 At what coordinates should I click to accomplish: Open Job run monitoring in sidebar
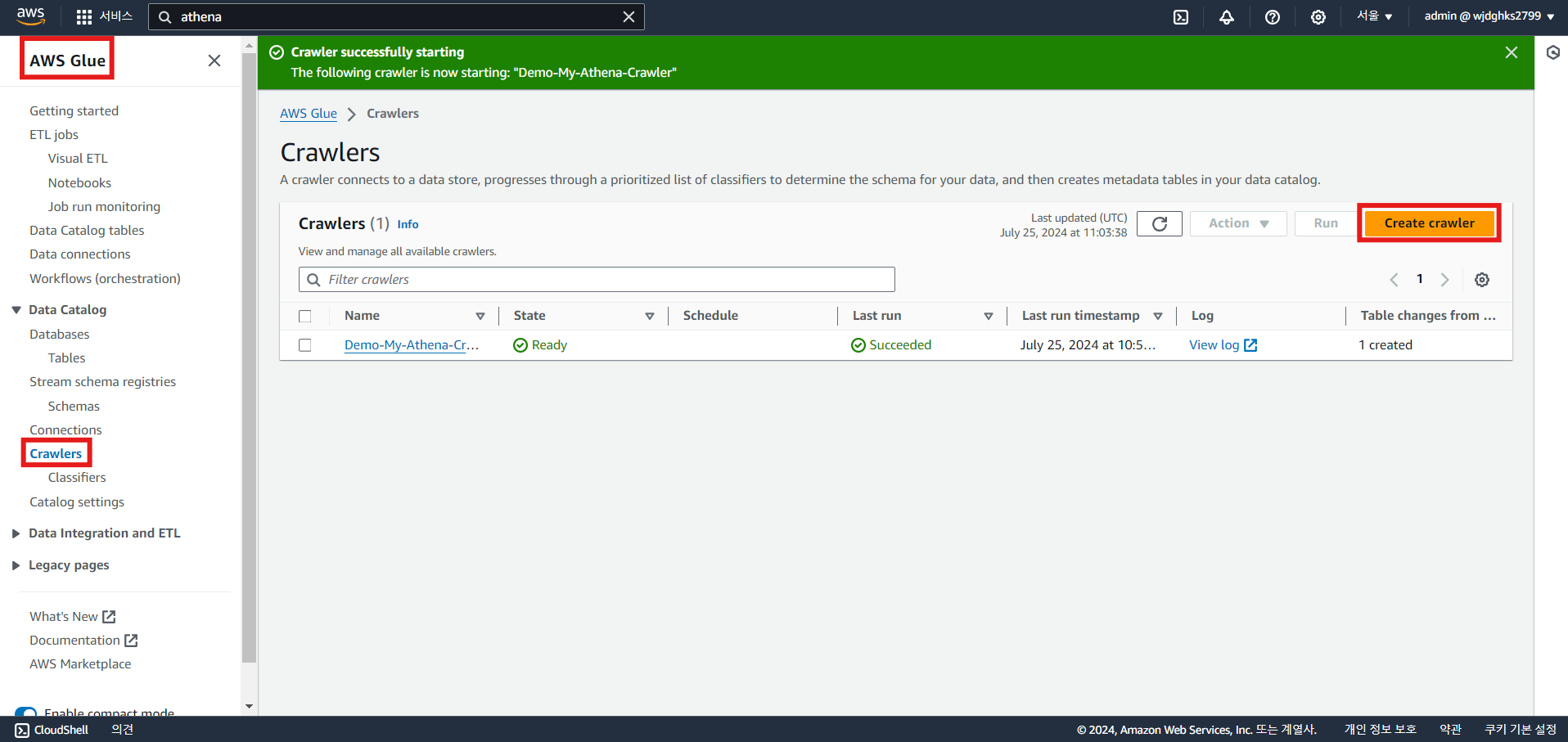pyautogui.click(x=104, y=207)
